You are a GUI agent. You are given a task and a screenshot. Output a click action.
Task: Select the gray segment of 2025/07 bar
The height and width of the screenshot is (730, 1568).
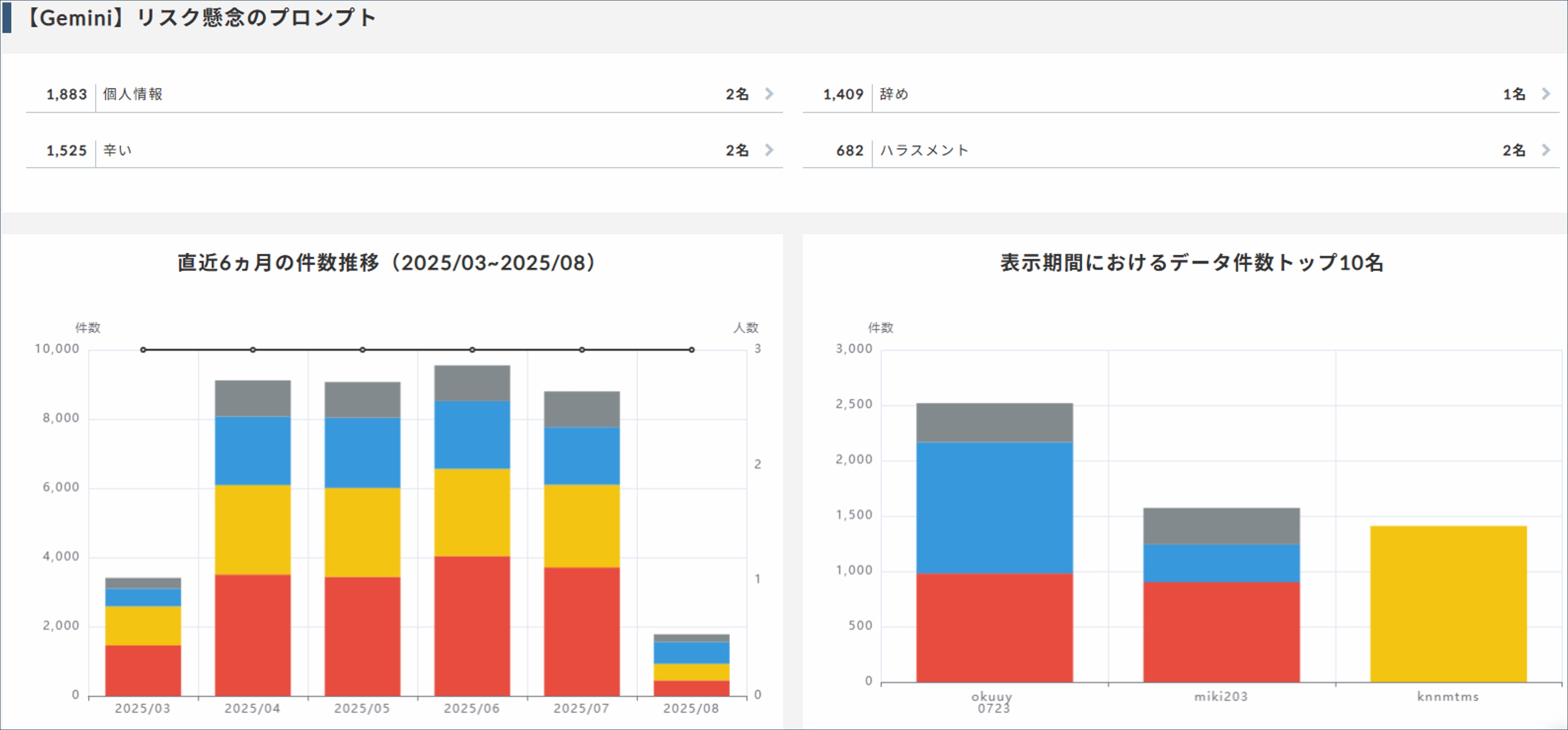582,409
